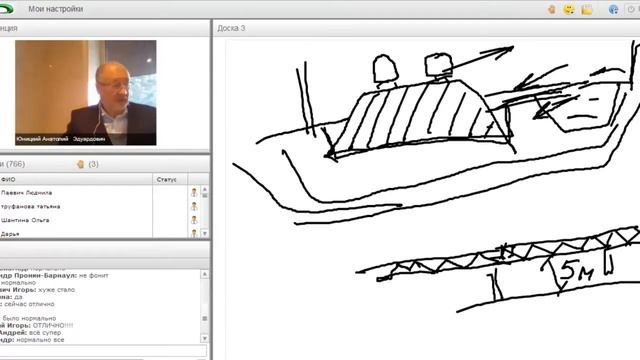The image size is (640, 360).
Task: Select participant Шантина Ольга
Action: click(x=25, y=220)
